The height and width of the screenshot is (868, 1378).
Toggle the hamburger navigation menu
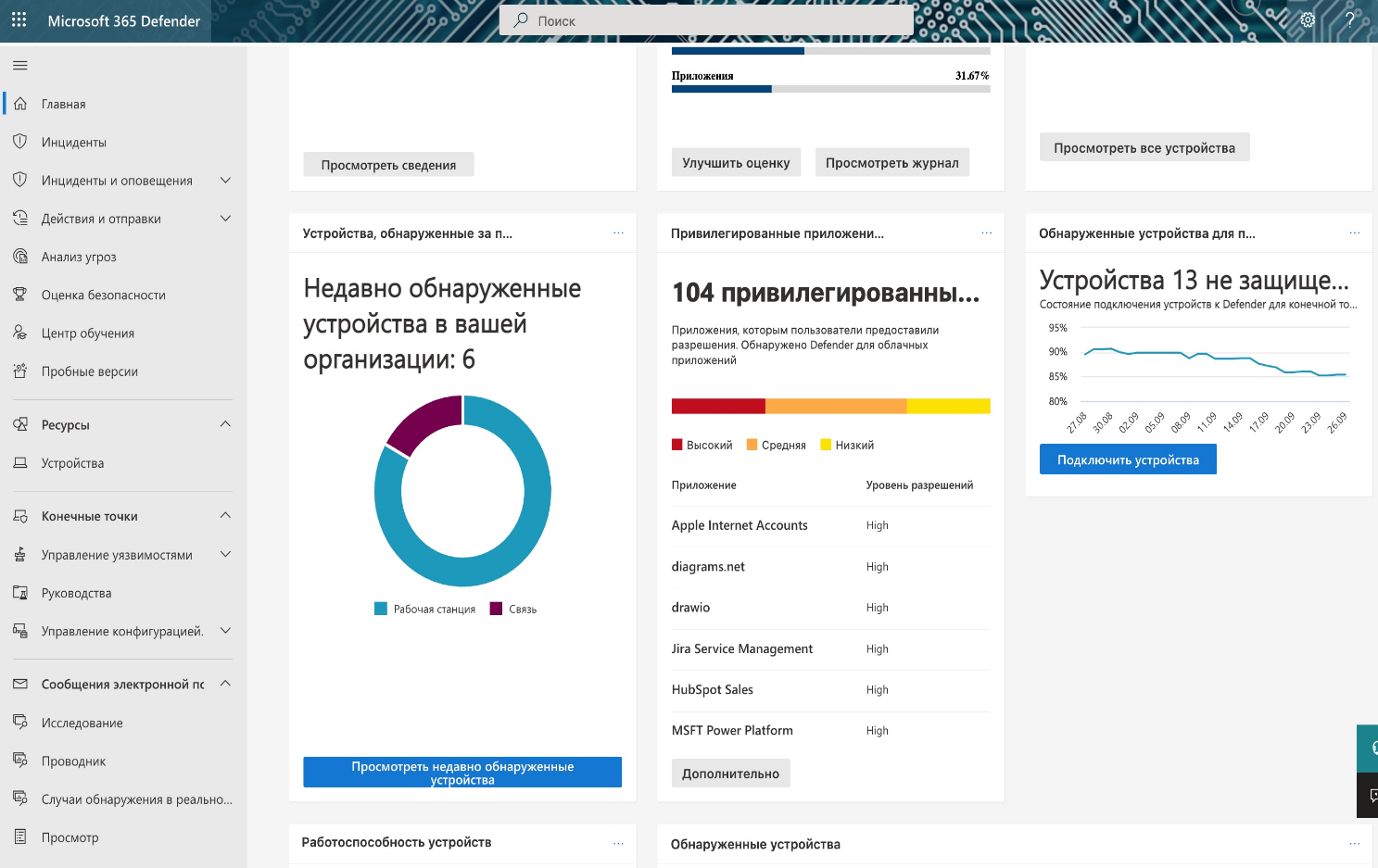coord(20,66)
